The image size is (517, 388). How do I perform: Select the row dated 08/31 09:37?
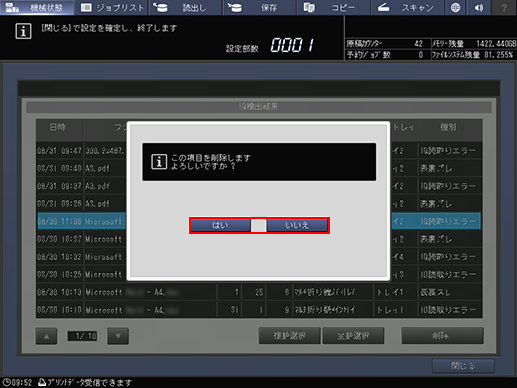tap(259, 186)
